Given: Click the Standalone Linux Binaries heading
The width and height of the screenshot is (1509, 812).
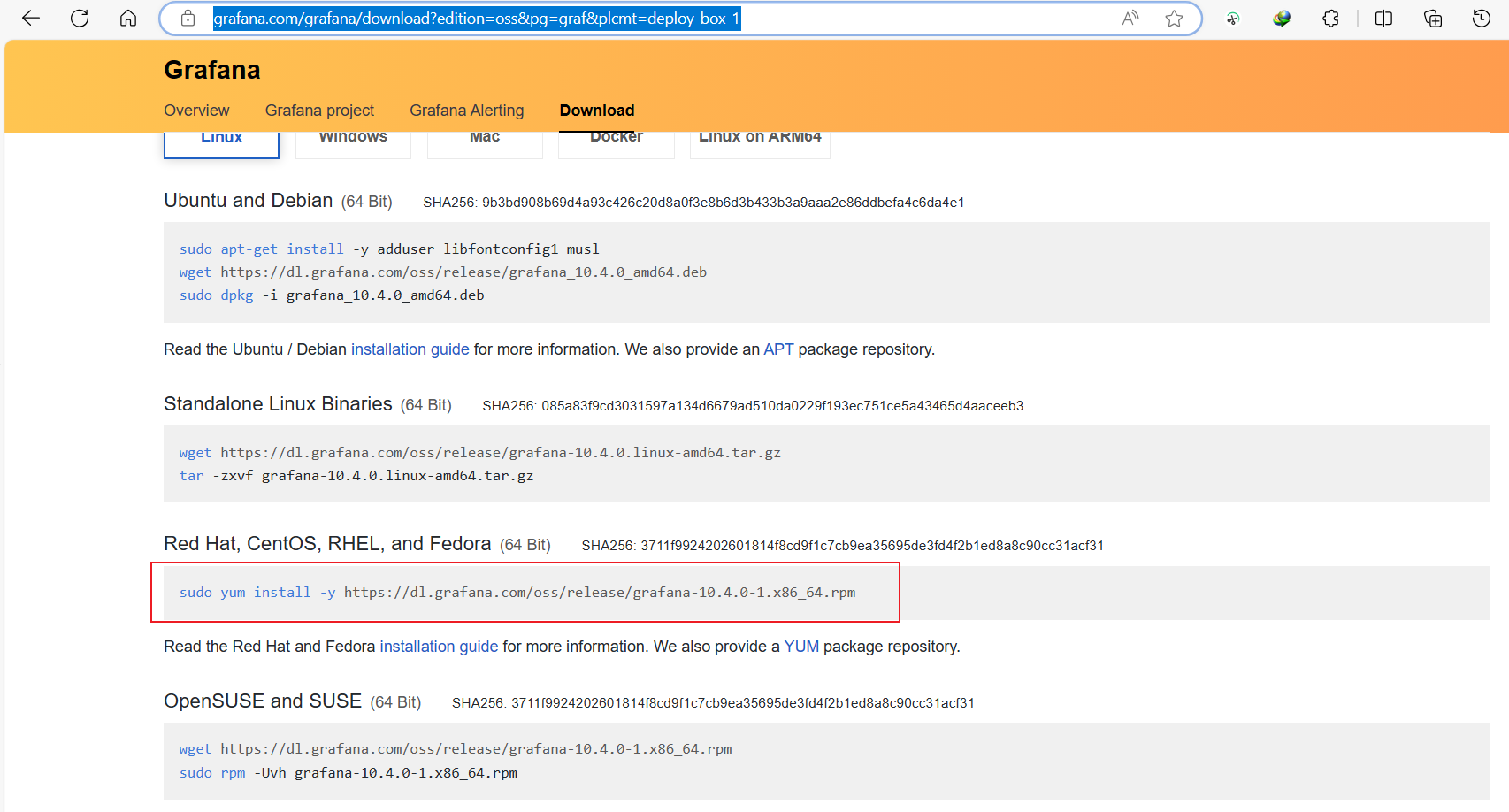Looking at the screenshot, I should 278,404.
